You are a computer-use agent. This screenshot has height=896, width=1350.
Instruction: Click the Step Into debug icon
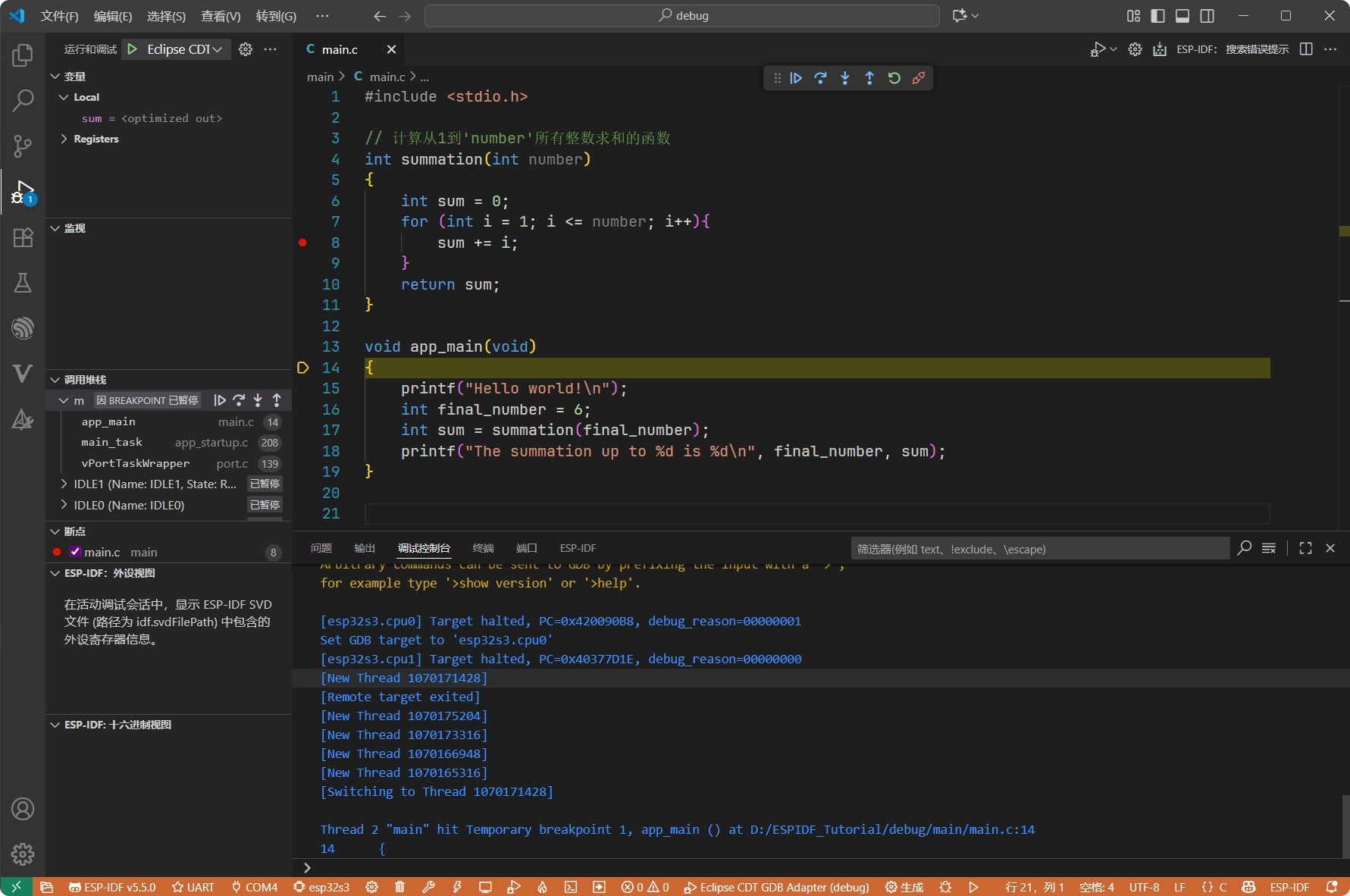(844, 77)
